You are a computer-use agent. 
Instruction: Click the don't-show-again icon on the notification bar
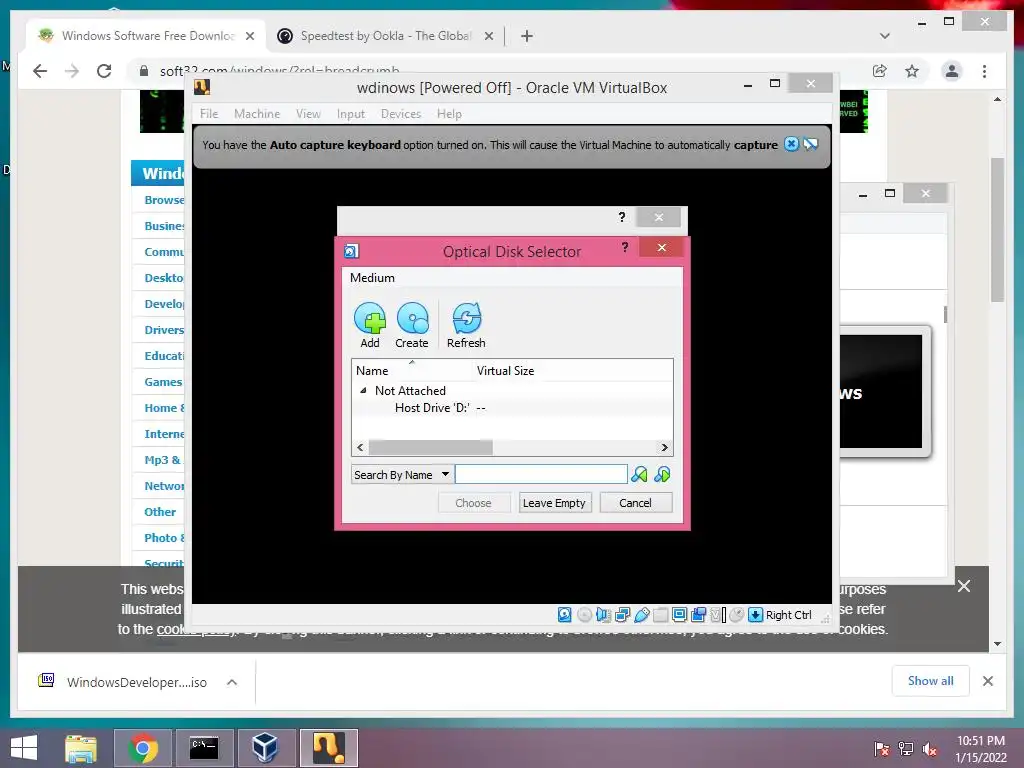[810, 144]
